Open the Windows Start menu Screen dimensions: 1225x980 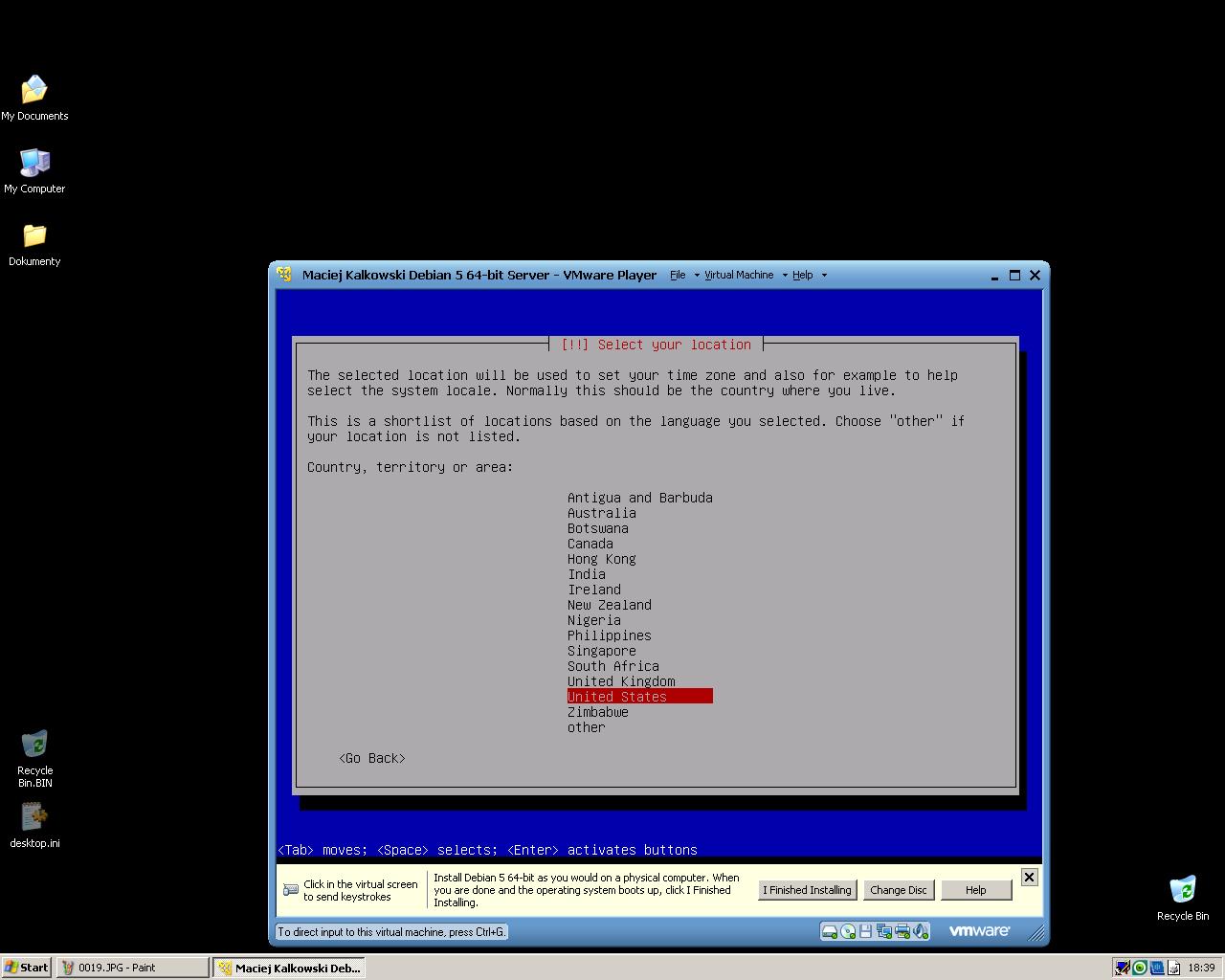point(27,968)
